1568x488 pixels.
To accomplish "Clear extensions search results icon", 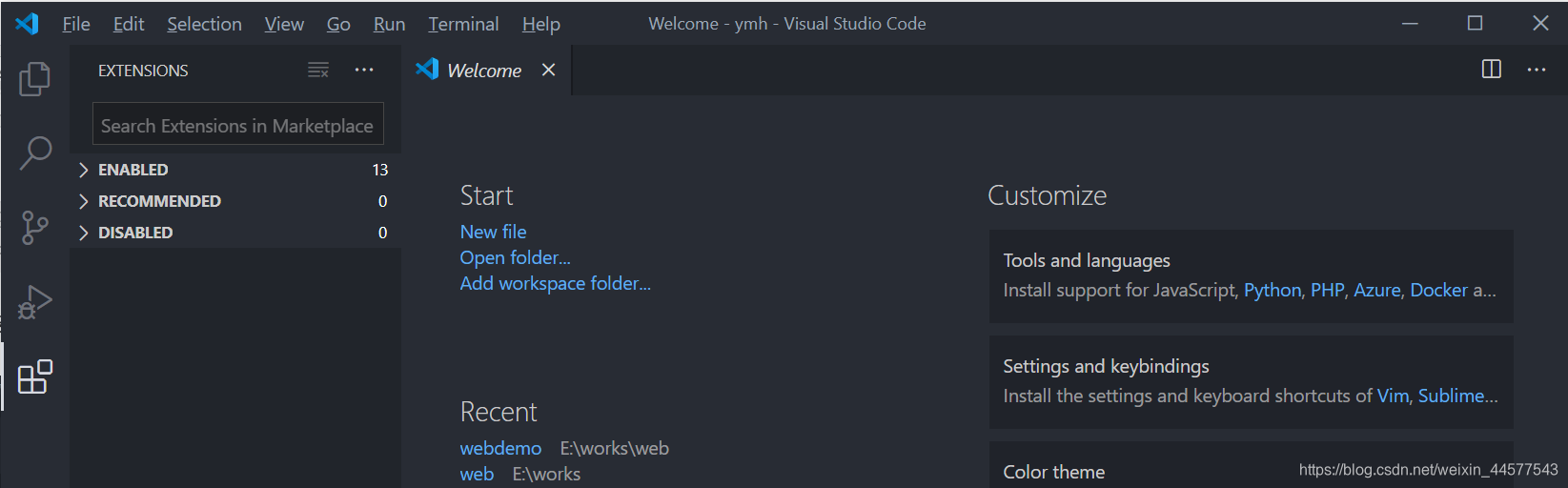I will pyautogui.click(x=318, y=70).
